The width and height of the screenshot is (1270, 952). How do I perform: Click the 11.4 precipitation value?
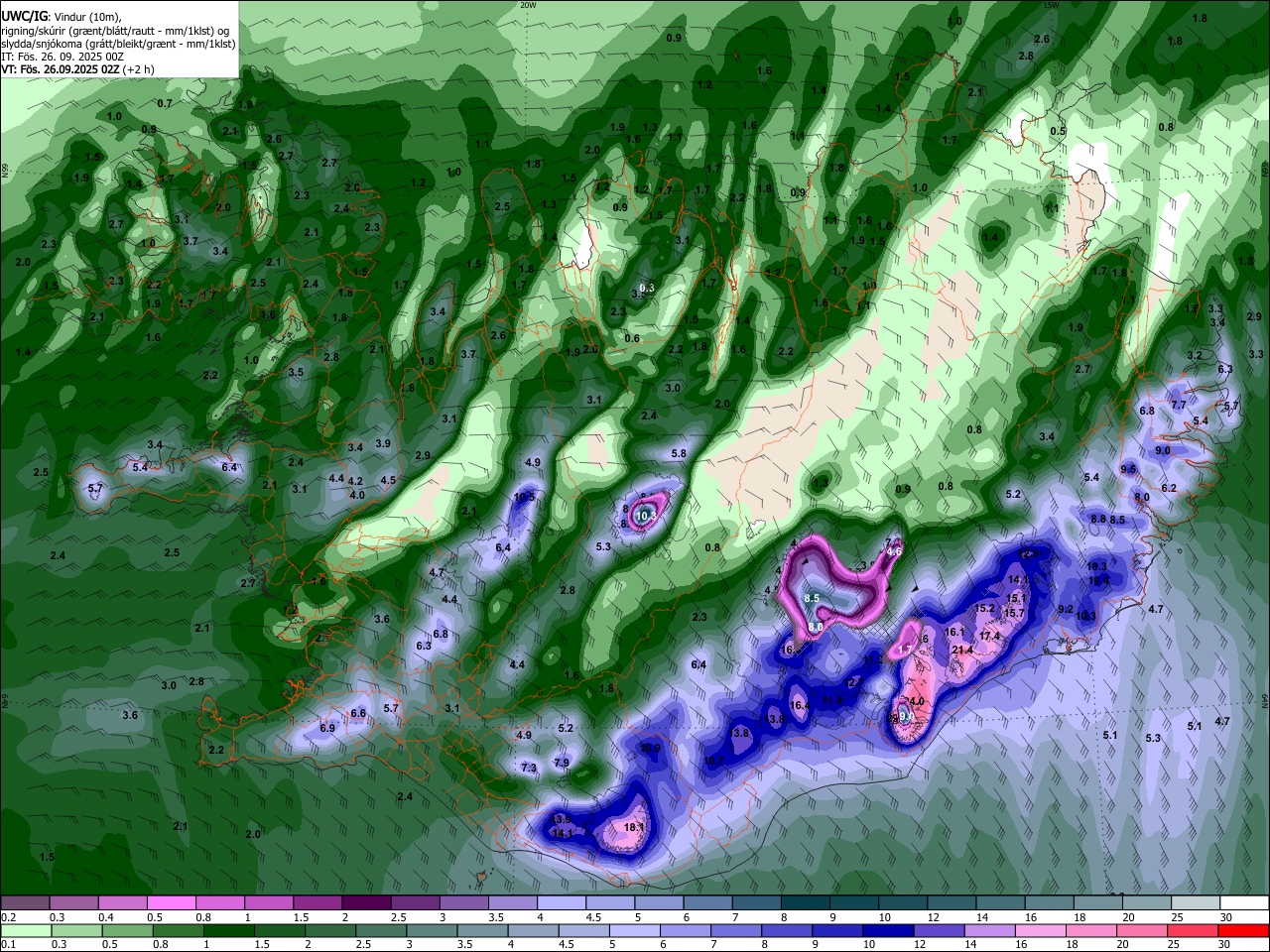[832, 701]
